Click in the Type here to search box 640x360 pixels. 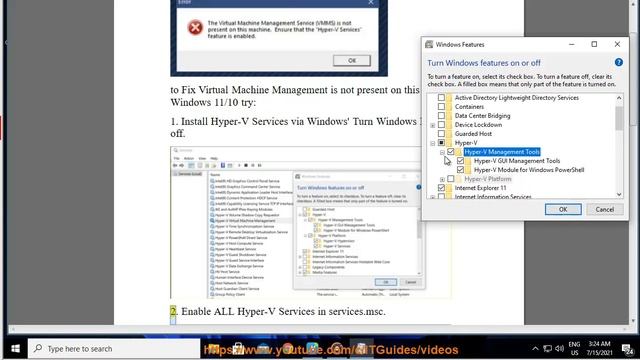coord(114,349)
